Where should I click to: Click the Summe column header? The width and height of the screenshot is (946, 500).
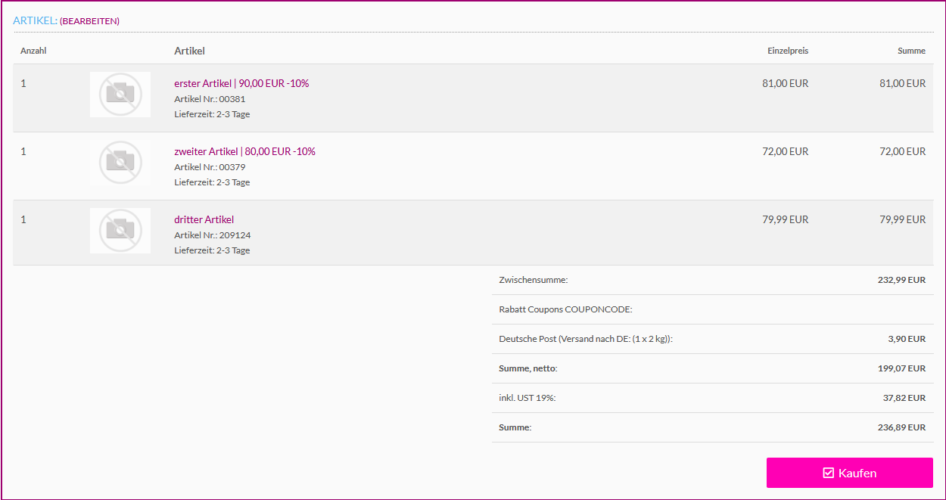(912, 51)
